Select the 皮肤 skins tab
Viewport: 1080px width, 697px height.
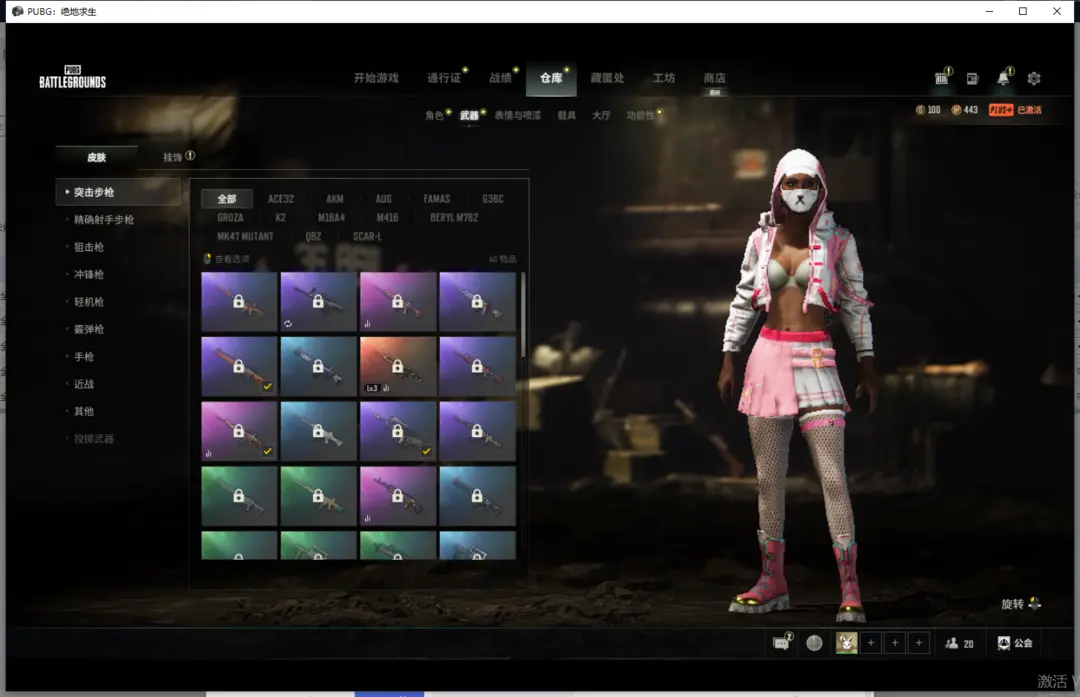pos(96,157)
